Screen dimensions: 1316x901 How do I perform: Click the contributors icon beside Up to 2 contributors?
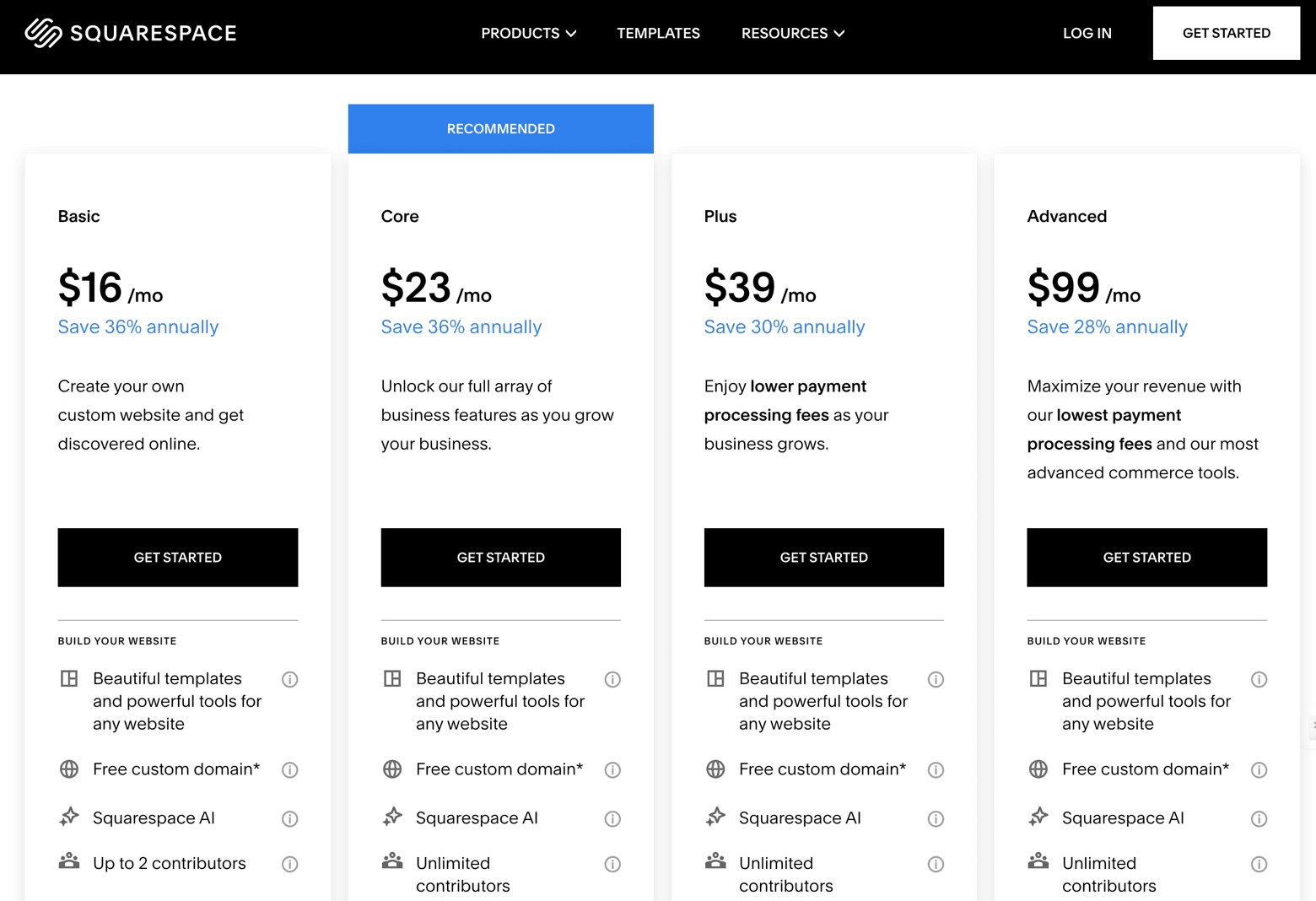[69, 861]
